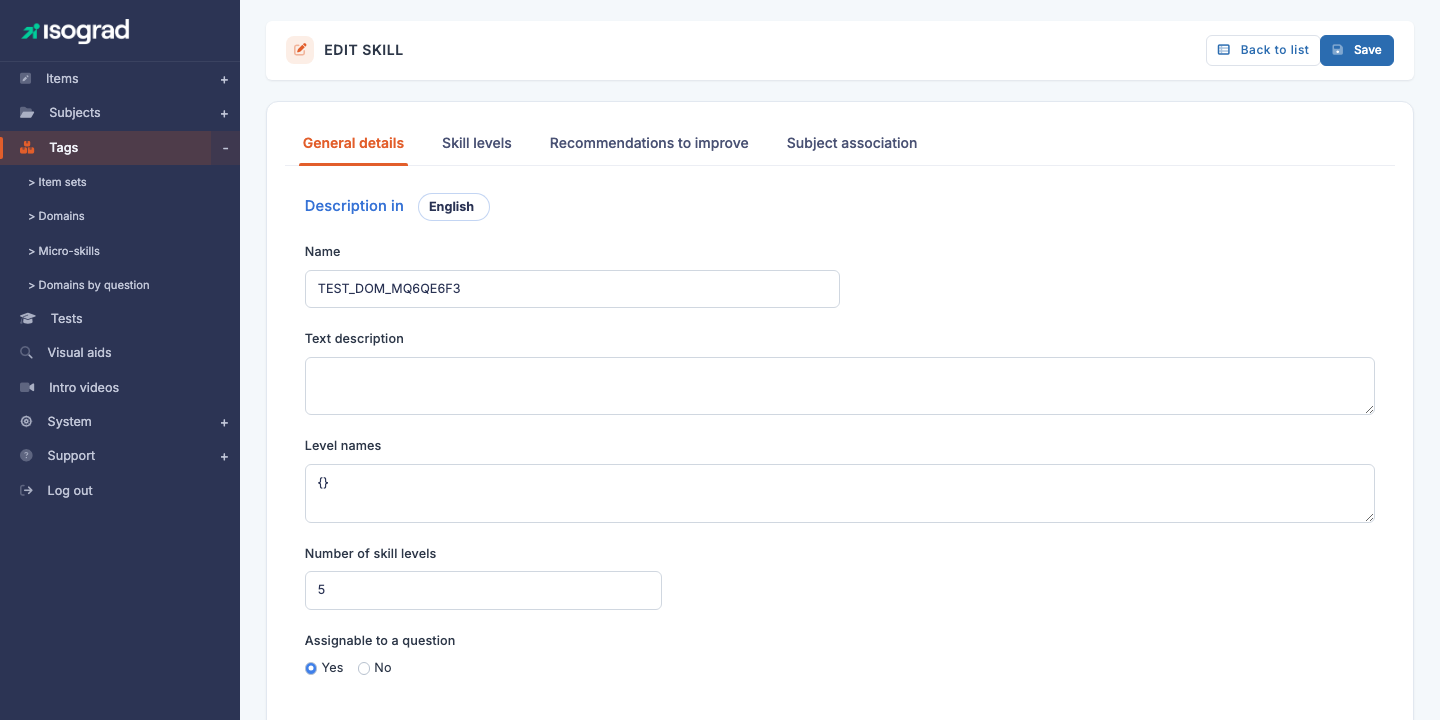Click the Assignable to a question label
Image resolution: width=1440 pixels, height=720 pixels.
point(380,640)
